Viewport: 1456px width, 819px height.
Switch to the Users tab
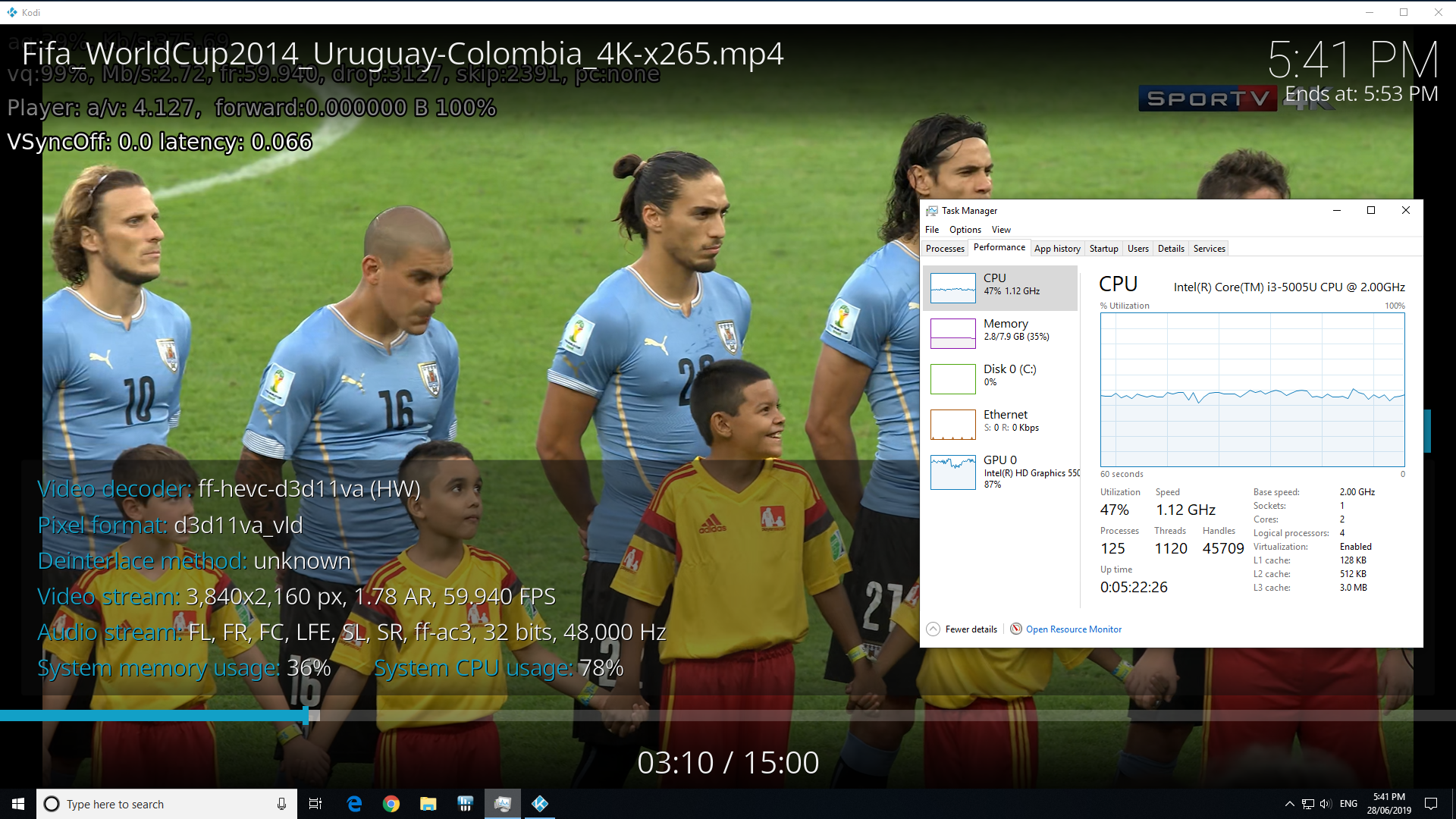[x=1137, y=249]
